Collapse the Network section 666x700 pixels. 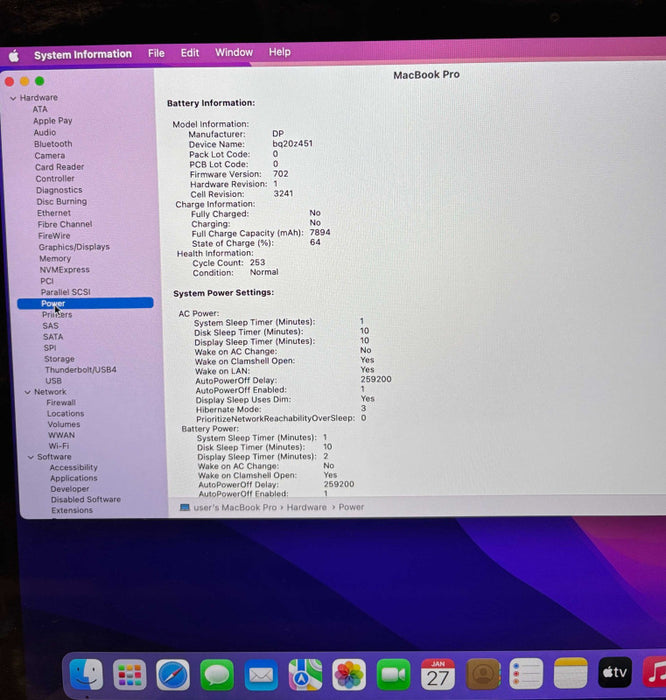click(28, 392)
